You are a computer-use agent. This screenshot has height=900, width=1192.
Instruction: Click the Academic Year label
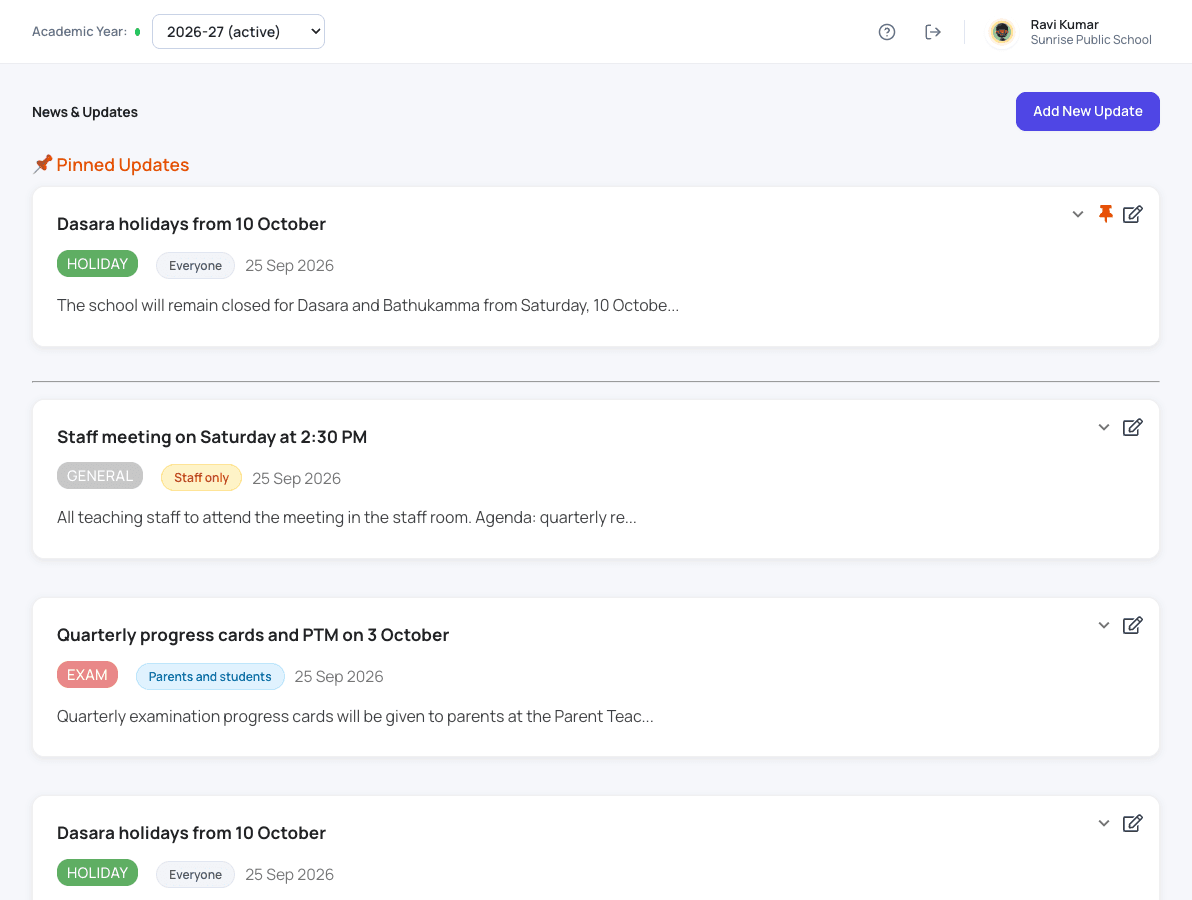79,32
